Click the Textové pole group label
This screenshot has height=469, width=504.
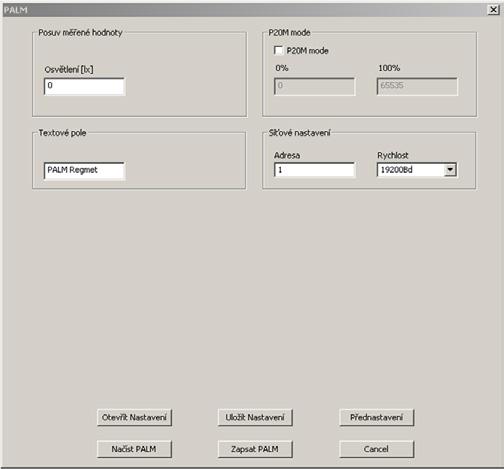pyautogui.click(x=62, y=133)
